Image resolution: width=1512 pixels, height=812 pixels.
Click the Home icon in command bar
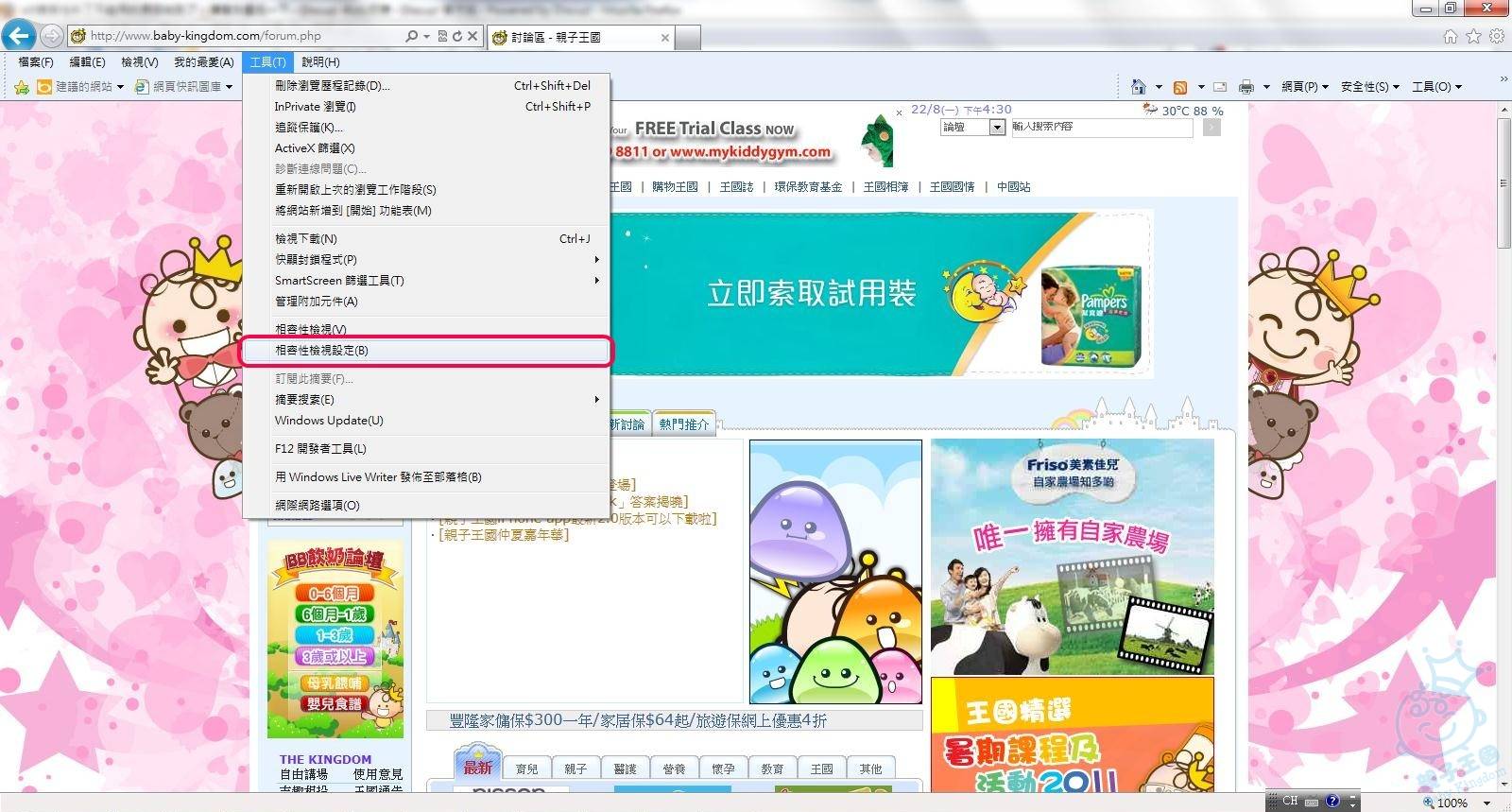(x=1138, y=87)
